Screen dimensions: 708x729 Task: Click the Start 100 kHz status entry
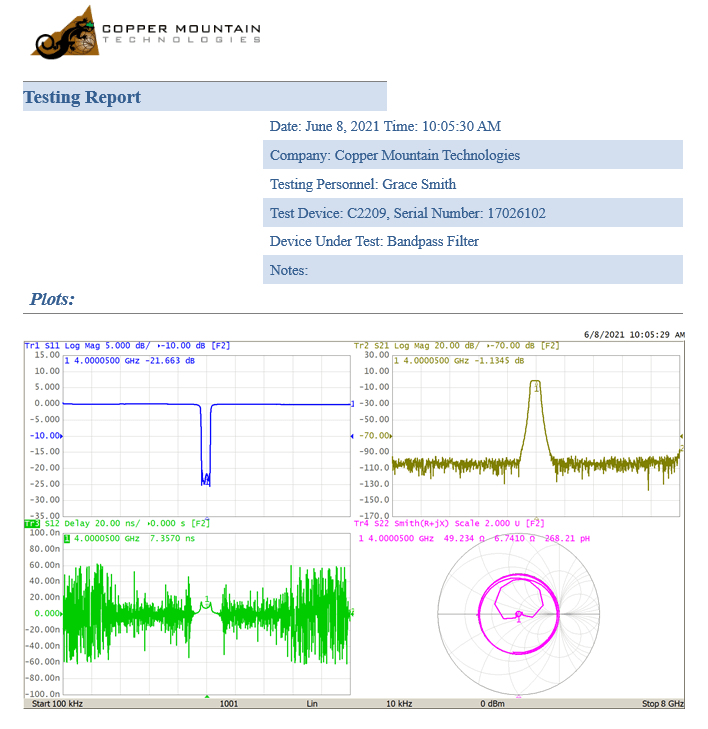coord(57,703)
